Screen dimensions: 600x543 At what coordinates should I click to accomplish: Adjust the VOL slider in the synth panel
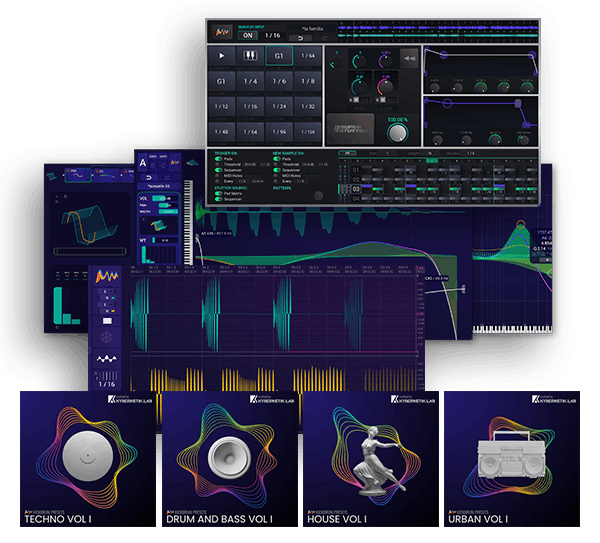[x=165, y=199]
